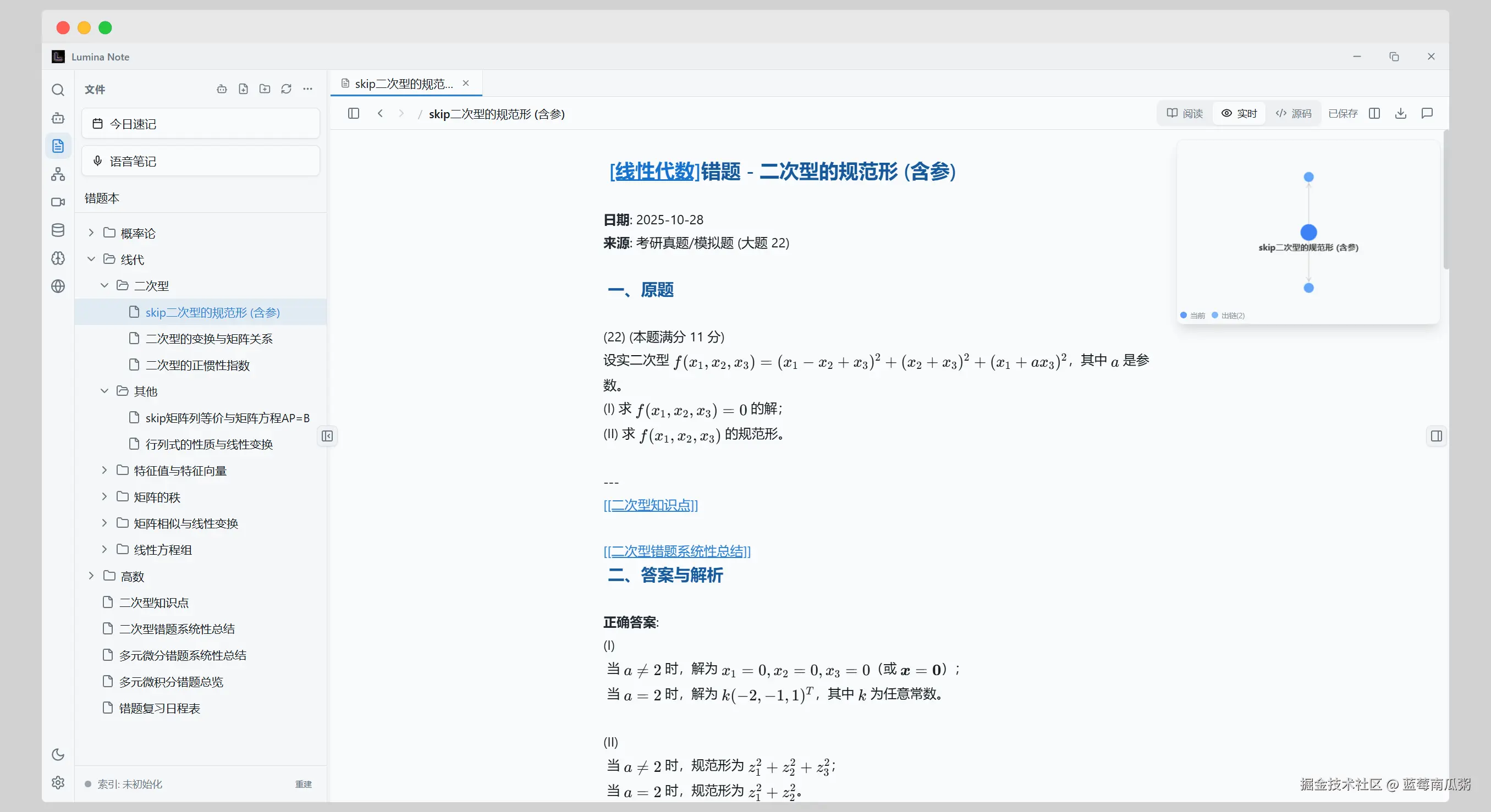Open the database icon in sidebar

point(58,230)
